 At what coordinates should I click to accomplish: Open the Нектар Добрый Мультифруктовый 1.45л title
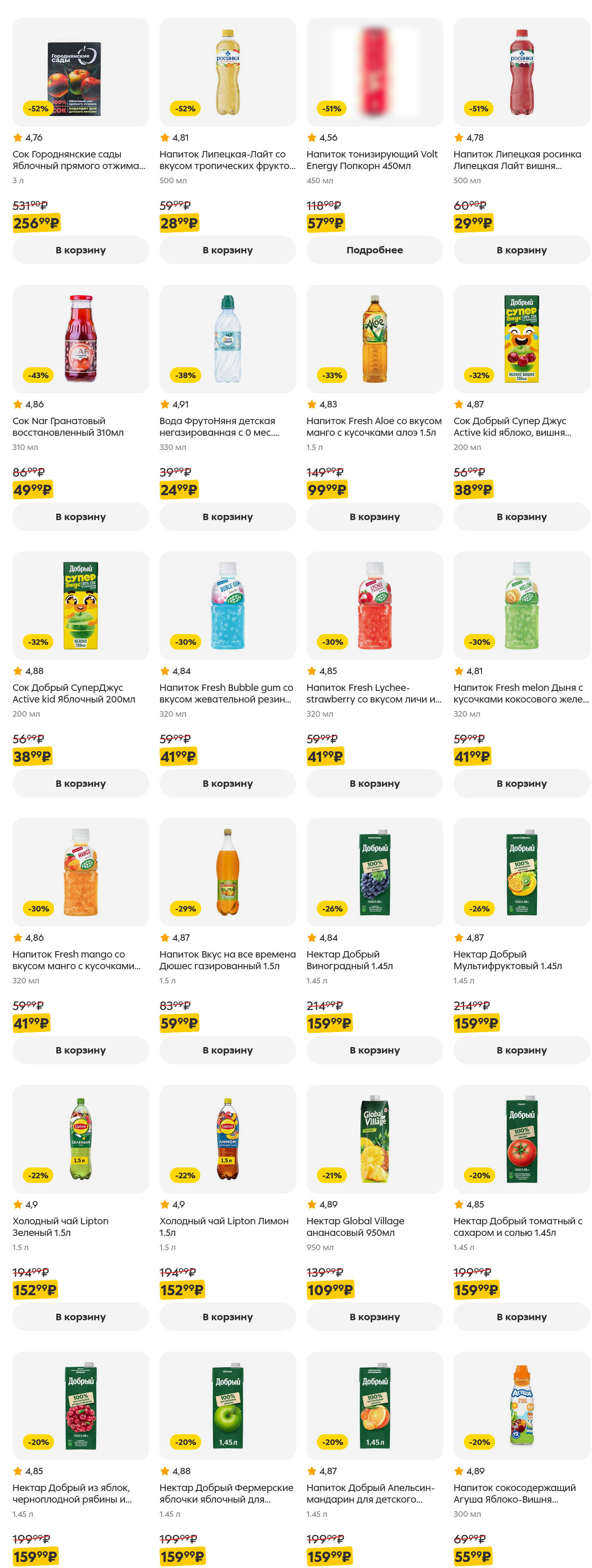[x=507, y=959]
